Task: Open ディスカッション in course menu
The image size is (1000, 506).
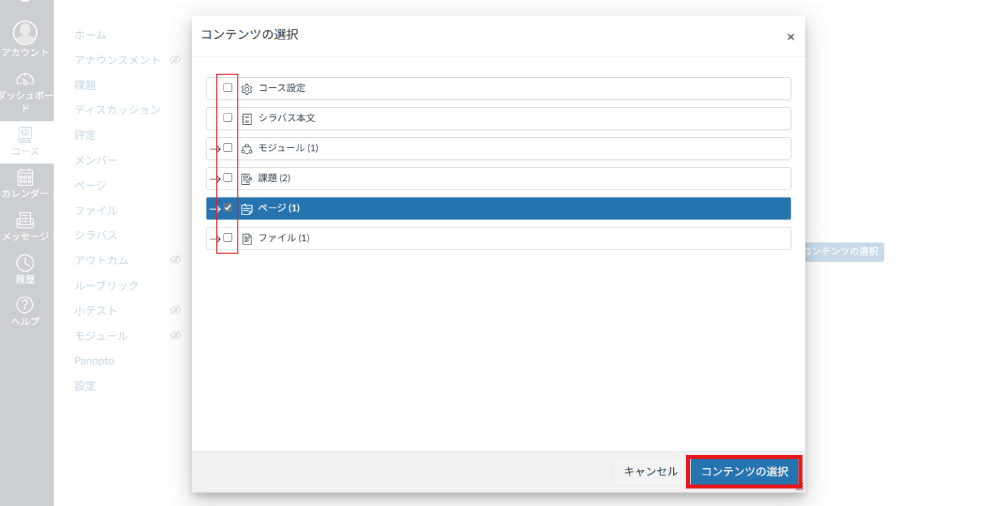Action: pos(117,110)
